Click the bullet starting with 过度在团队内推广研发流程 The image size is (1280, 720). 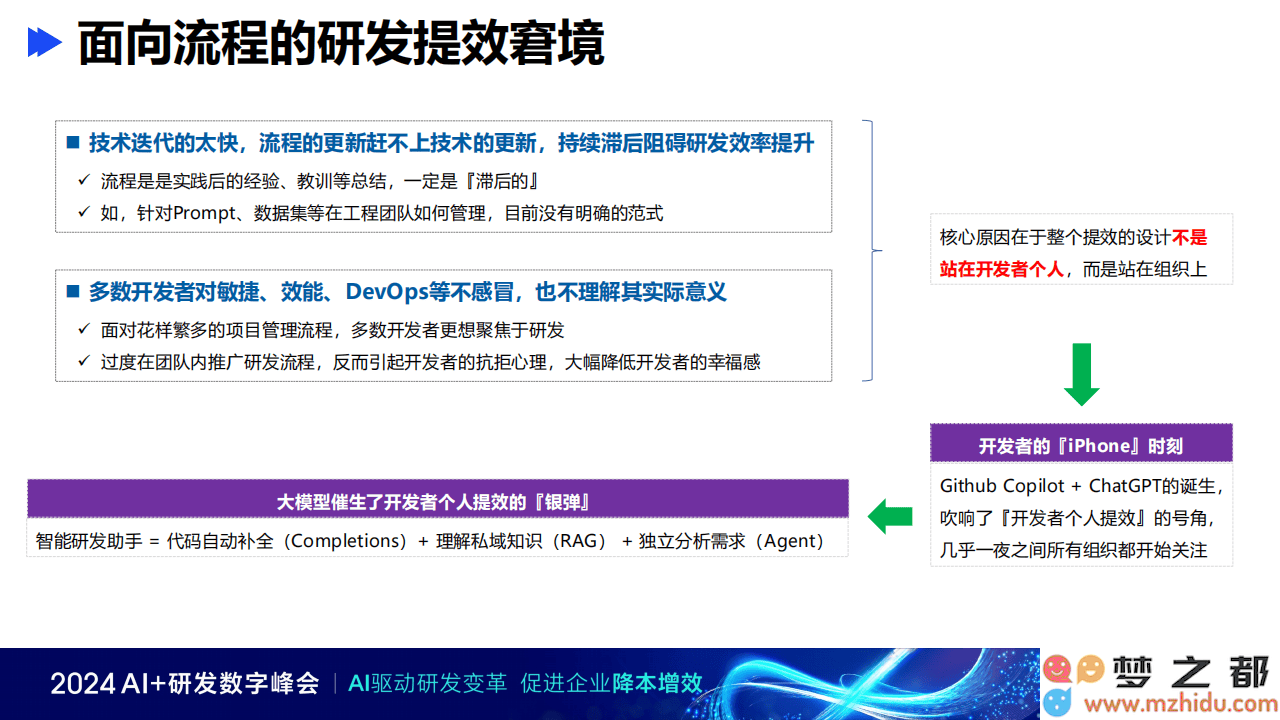pyautogui.click(x=431, y=362)
